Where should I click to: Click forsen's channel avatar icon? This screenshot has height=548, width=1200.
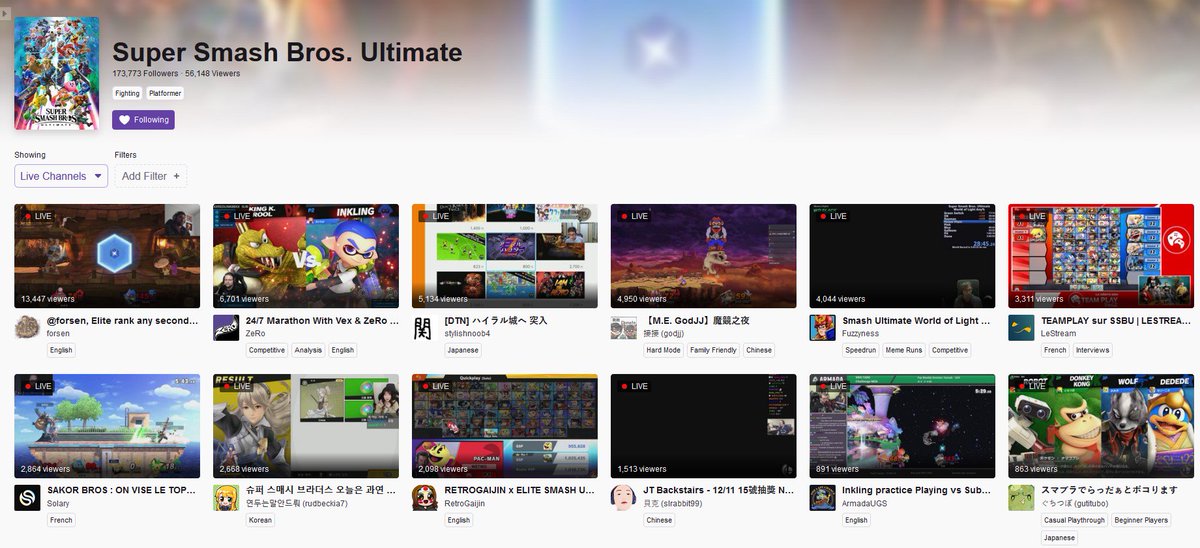(x=27, y=328)
